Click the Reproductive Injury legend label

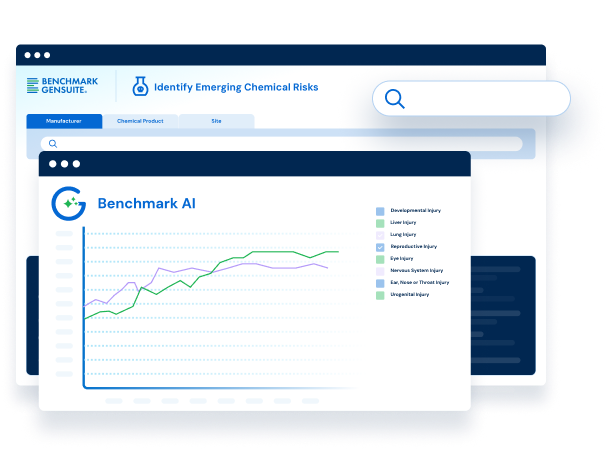[x=413, y=246]
